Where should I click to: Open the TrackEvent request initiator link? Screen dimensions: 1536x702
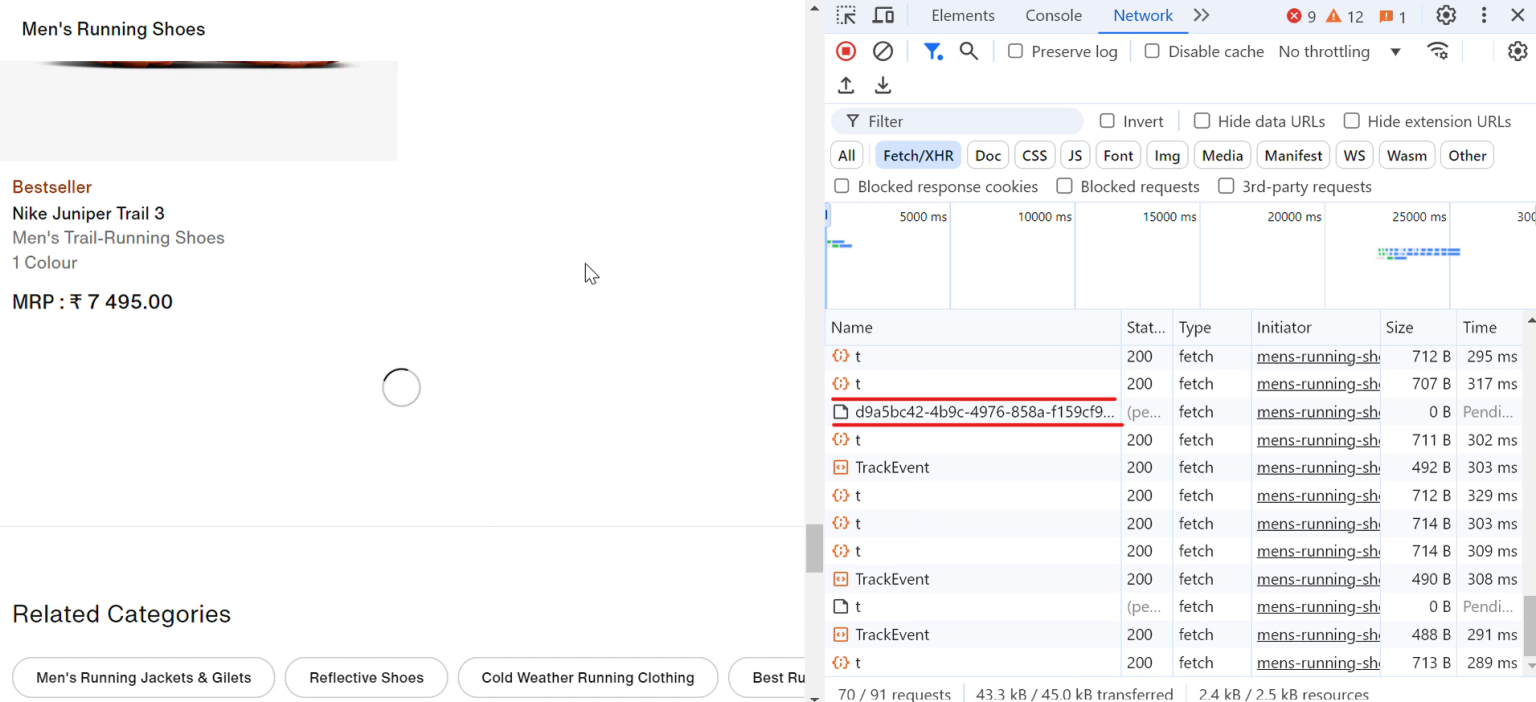1316,467
